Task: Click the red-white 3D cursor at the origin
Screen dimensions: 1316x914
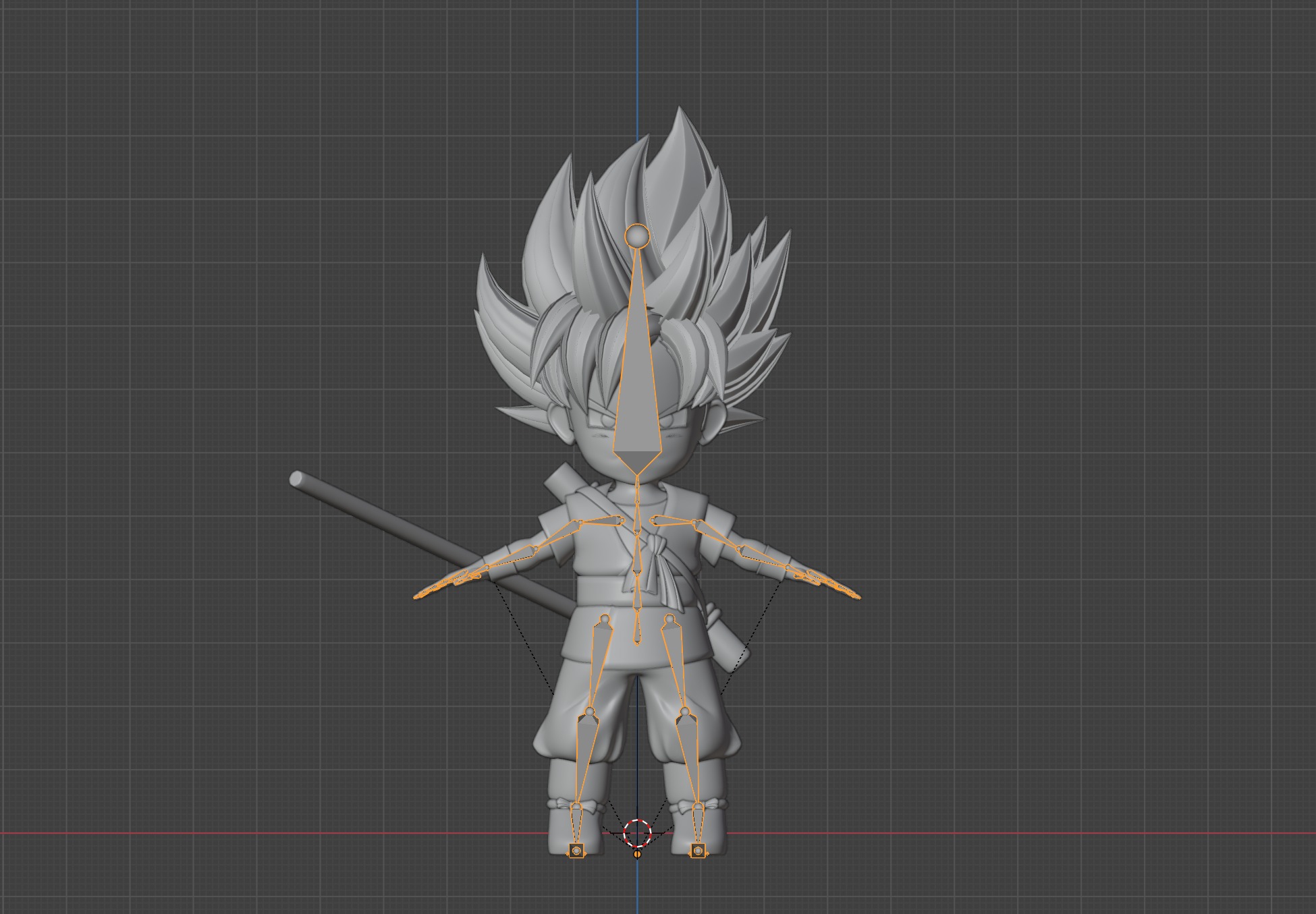Action: (637, 833)
